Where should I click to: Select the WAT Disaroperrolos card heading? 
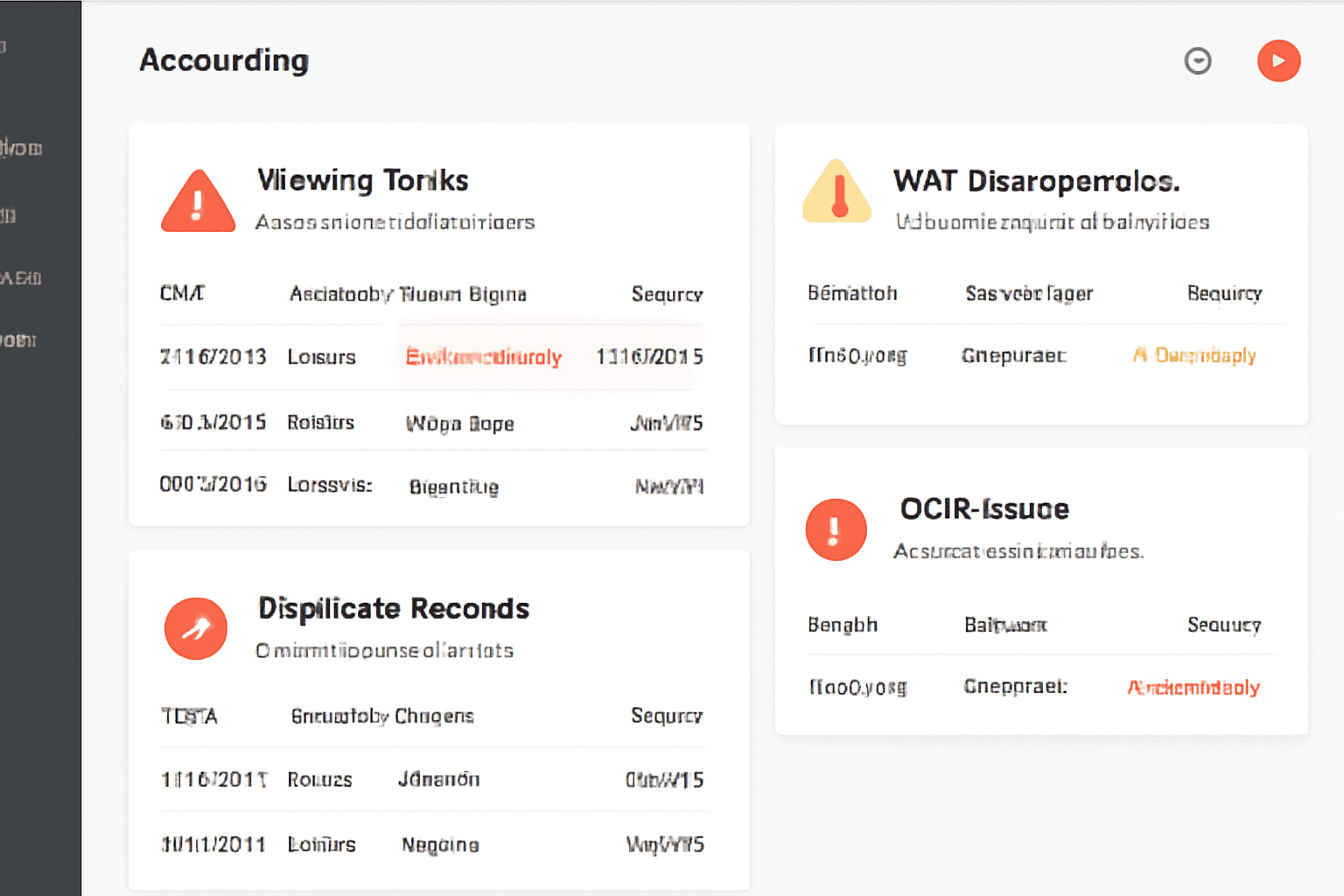pyautogui.click(x=1037, y=181)
